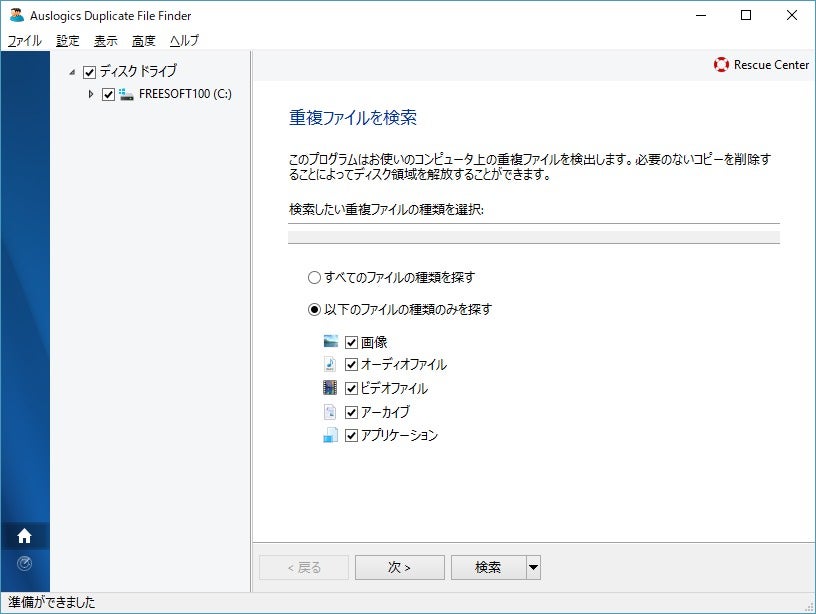The width and height of the screenshot is (816, 614).
Task: Open the ヘルプ menu
Action: point(184,41)
